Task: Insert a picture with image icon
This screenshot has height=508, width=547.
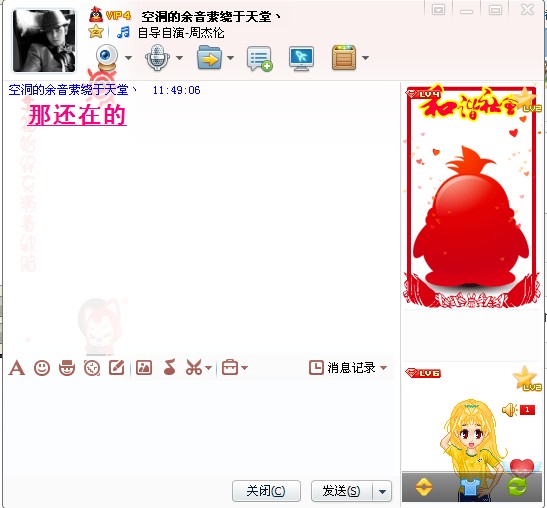Action: (144, 367)
